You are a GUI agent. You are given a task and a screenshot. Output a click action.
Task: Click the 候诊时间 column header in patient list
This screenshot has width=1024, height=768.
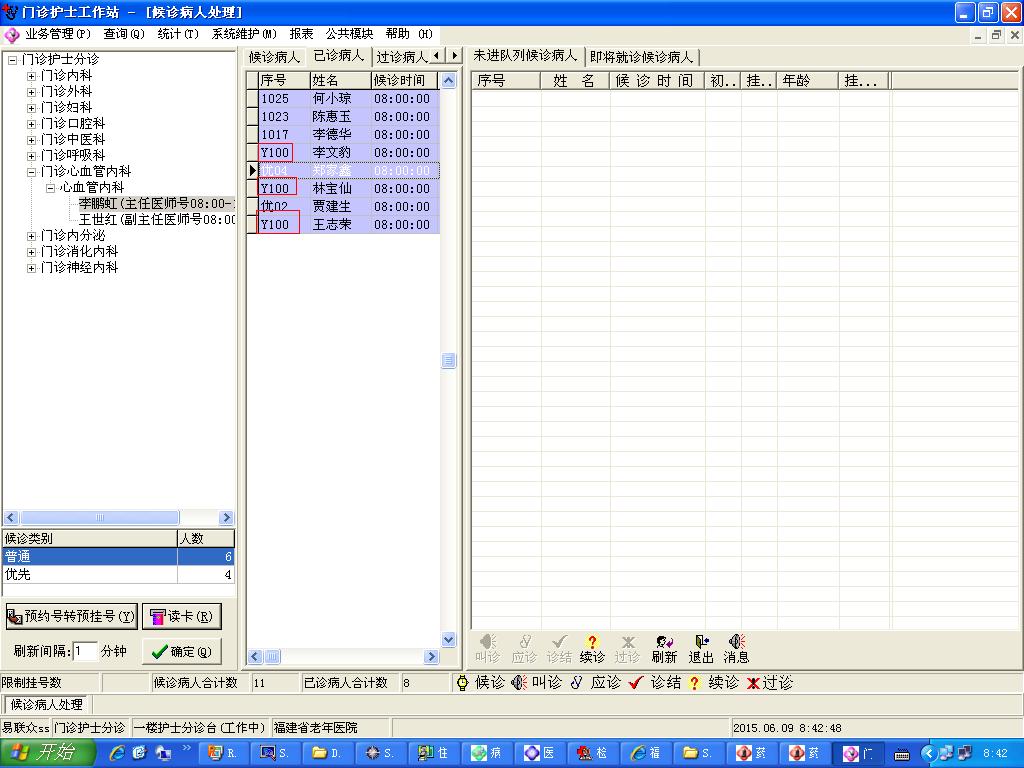404,80
